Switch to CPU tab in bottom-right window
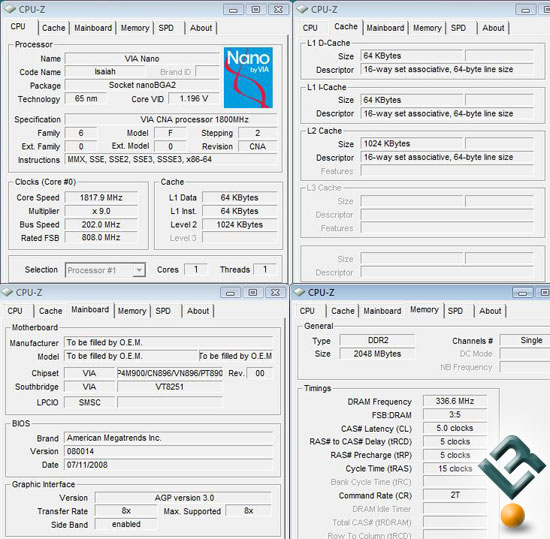 coord(307,311)
